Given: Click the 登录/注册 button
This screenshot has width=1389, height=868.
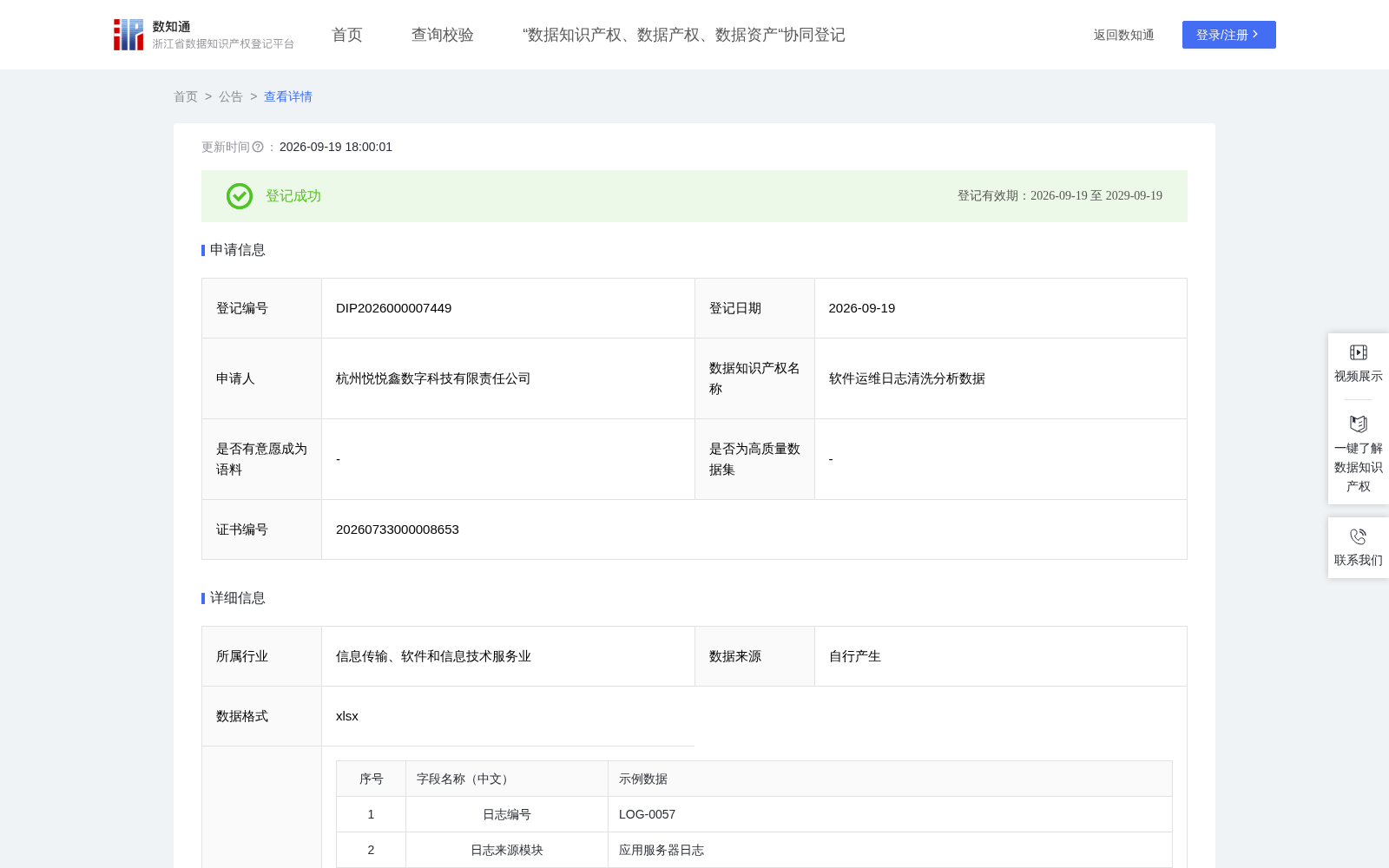Looking at the screenshot, I should pos(1229,35).
